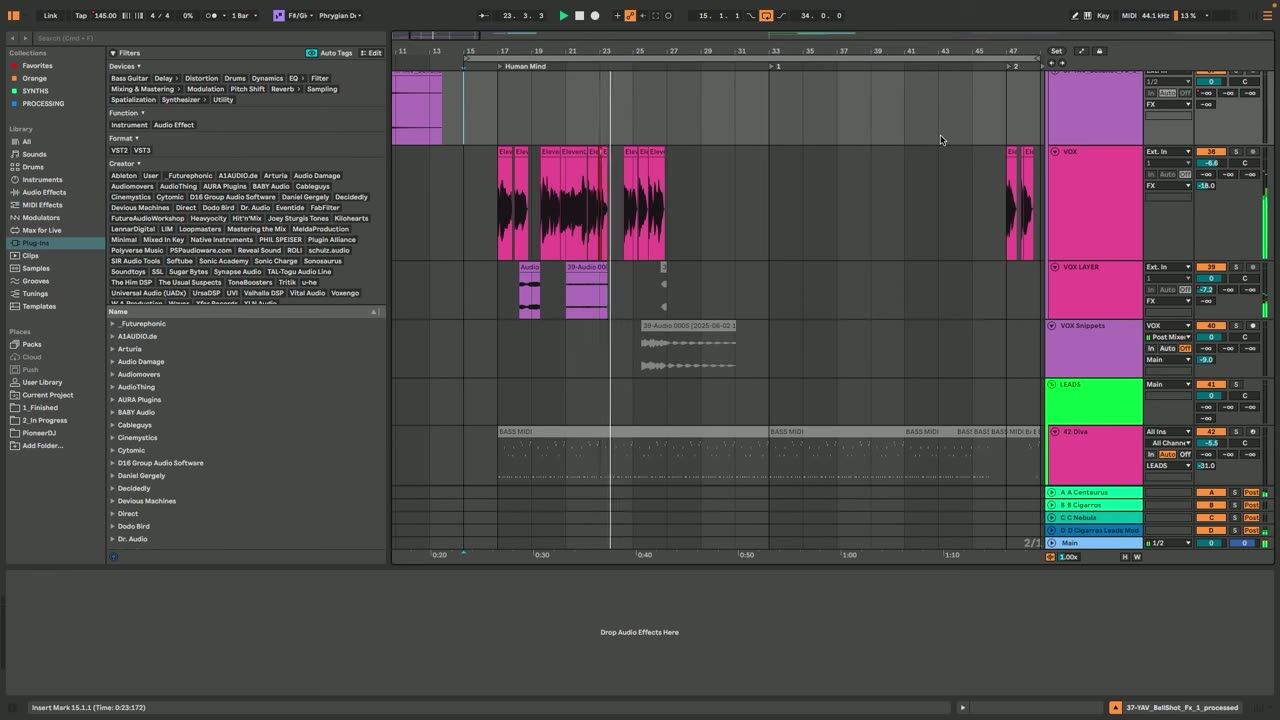
Task: Click the Punch-In switch icon
Action: coord(751,15)
